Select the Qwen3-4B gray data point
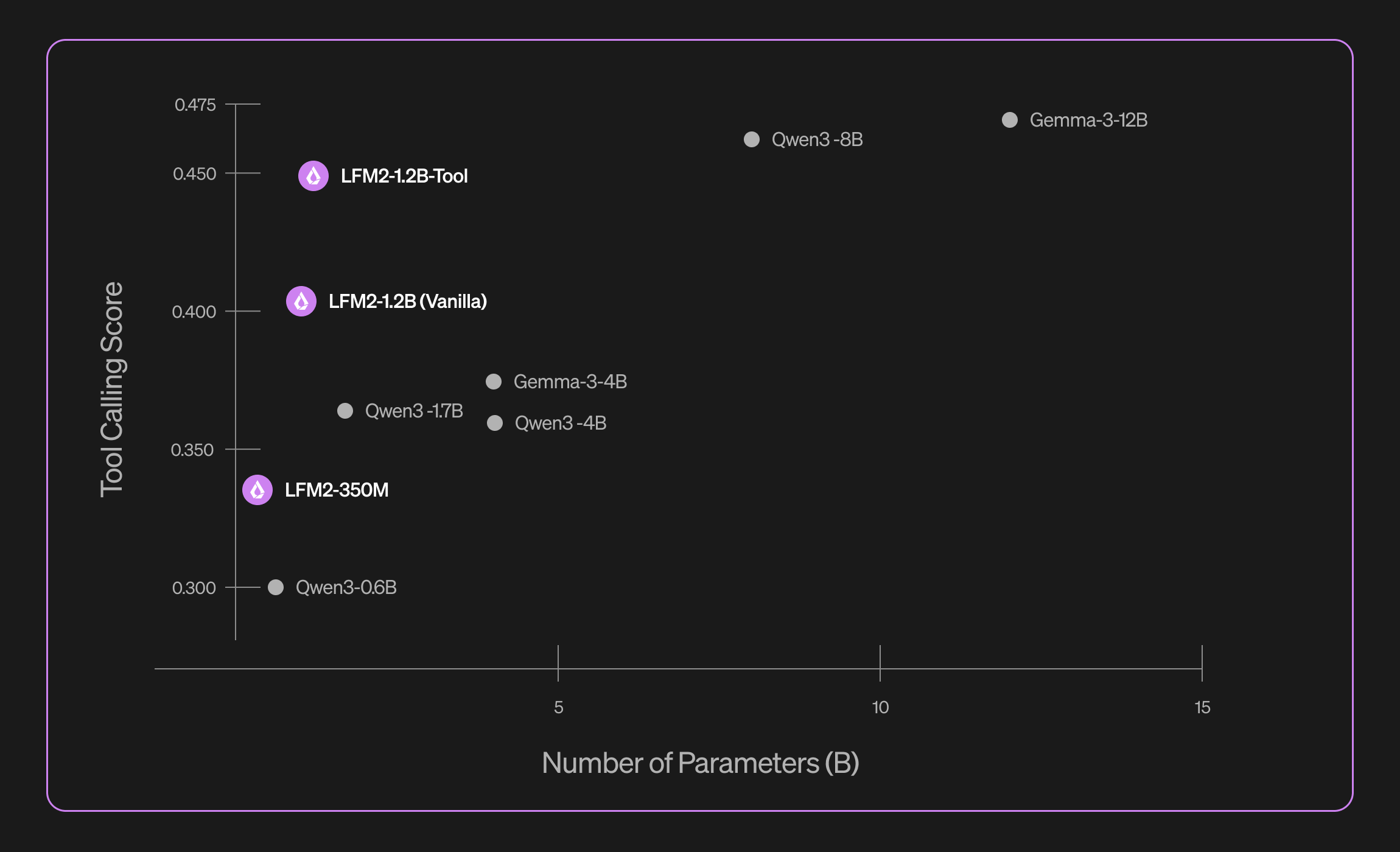The width and height of the screenshot is (1400, 852). coord(495,423)
